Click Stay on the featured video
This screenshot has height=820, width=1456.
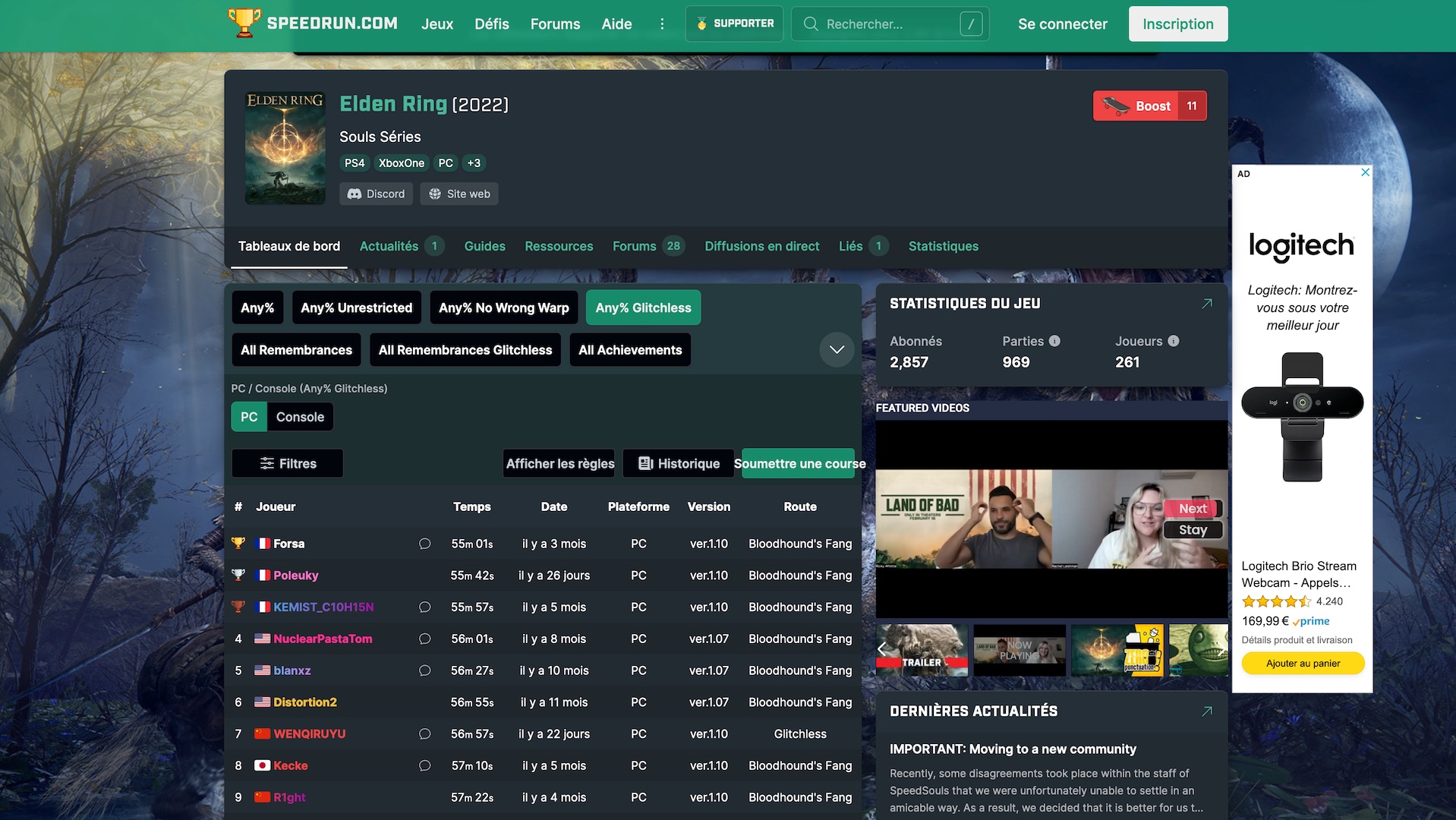[1193, 530]
